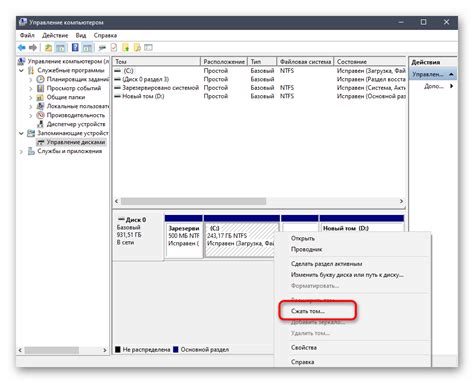
Task: Click the Диспетчер устройств icon
Action: [x=40, y=124]
